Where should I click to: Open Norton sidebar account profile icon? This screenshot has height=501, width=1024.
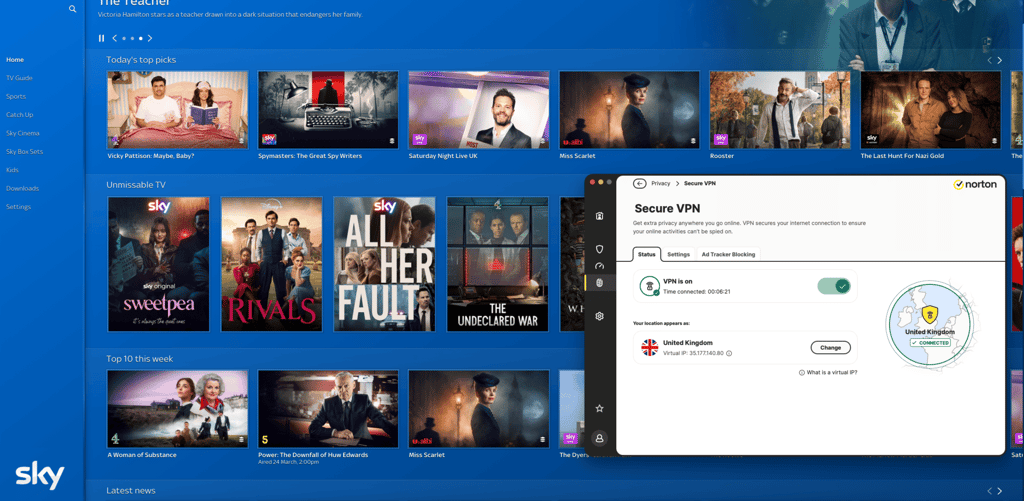pyautogui.click(x=600, y=438)
